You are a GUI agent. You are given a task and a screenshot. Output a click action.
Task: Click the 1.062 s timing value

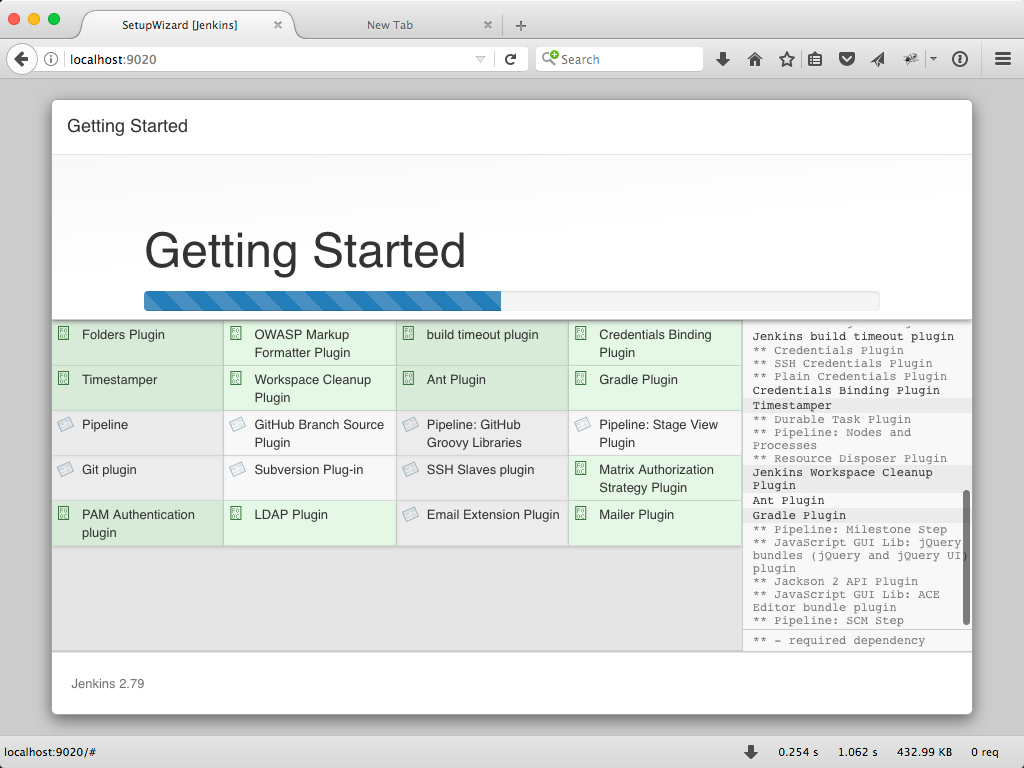[x=857, y=752]
